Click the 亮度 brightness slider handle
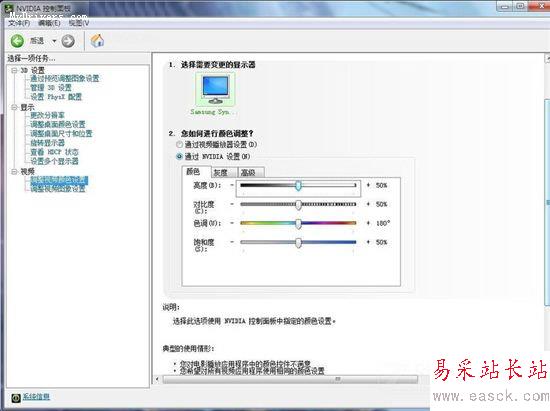Viewport: 550px width, 411px height. click(298, 186)
